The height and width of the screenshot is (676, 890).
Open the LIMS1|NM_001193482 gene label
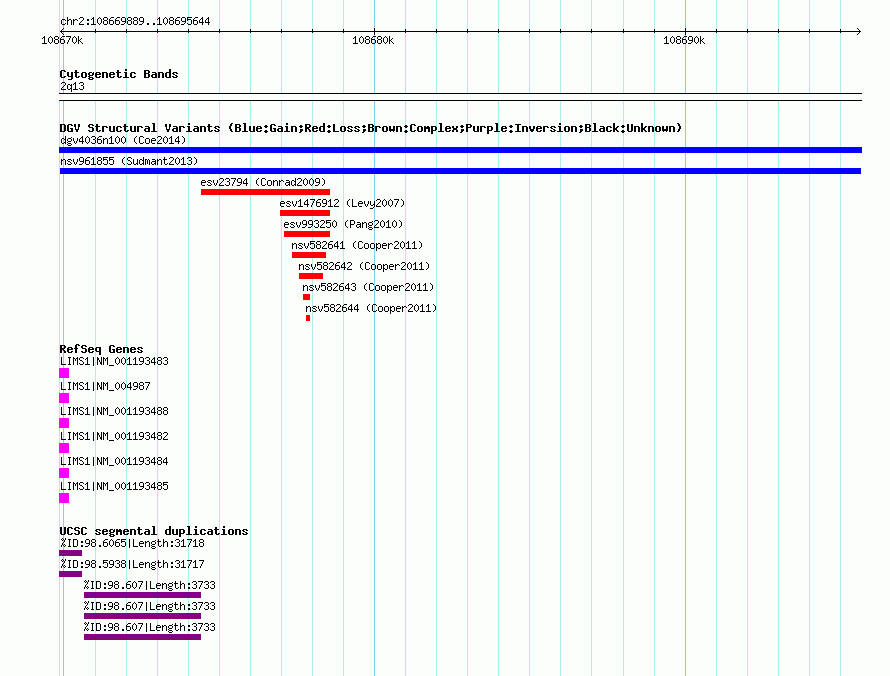click(114, 436)
